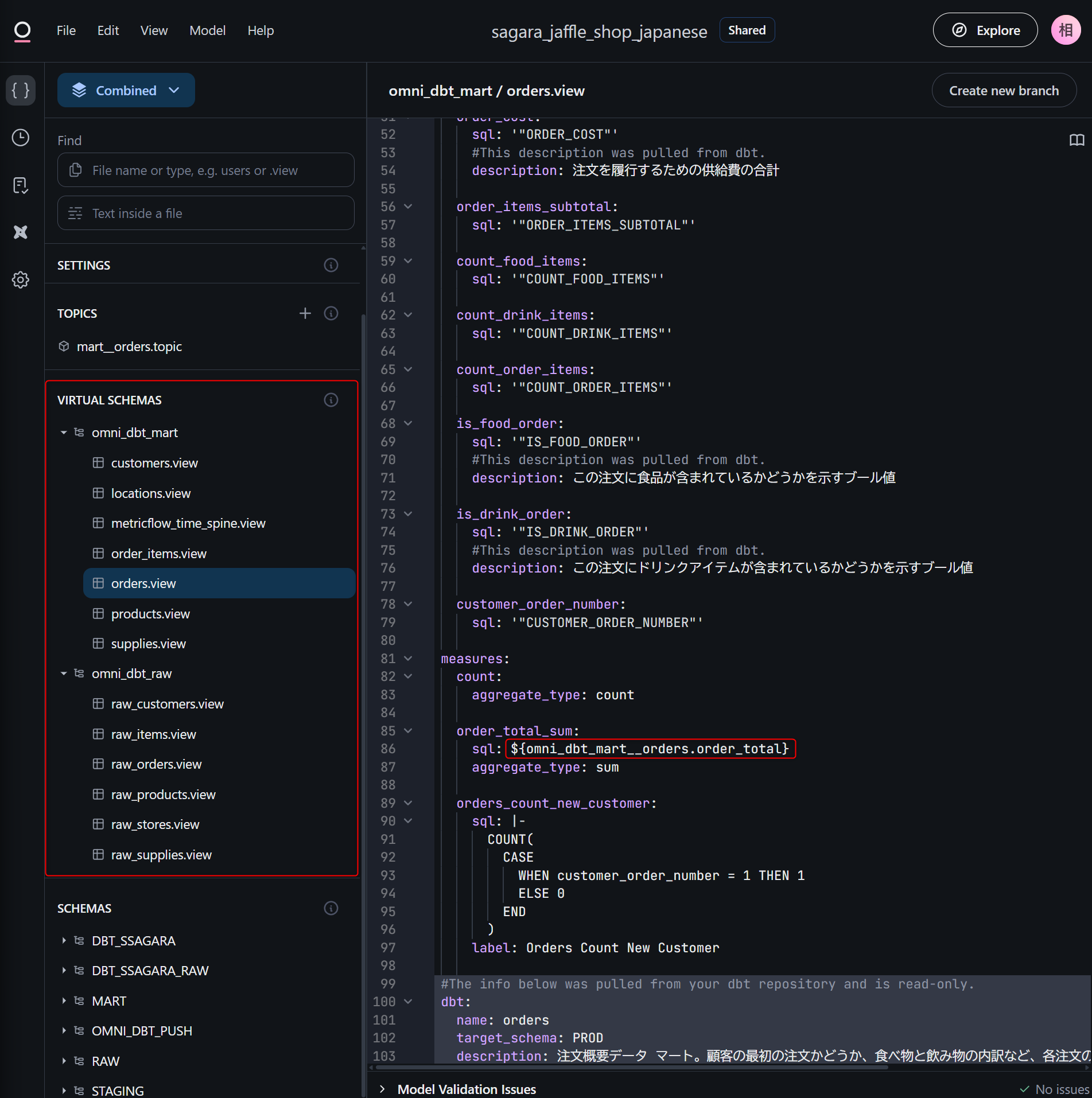The image size is (1092, 1098).
Task: Expand the Model Validation Issues panel
Action: (383, 1089)
